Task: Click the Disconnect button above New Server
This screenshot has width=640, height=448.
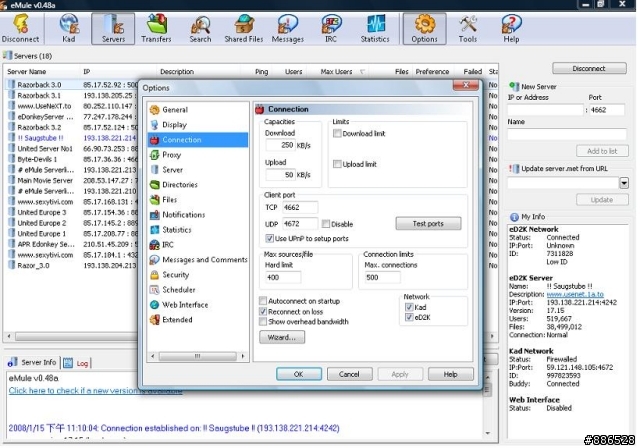Action: point(589,69)
